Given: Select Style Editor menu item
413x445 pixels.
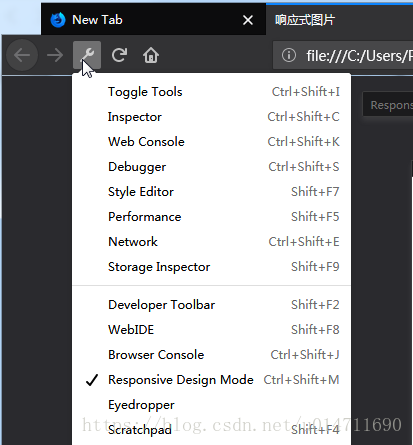Looking at the screenshot, I should (x=212, y=192).
